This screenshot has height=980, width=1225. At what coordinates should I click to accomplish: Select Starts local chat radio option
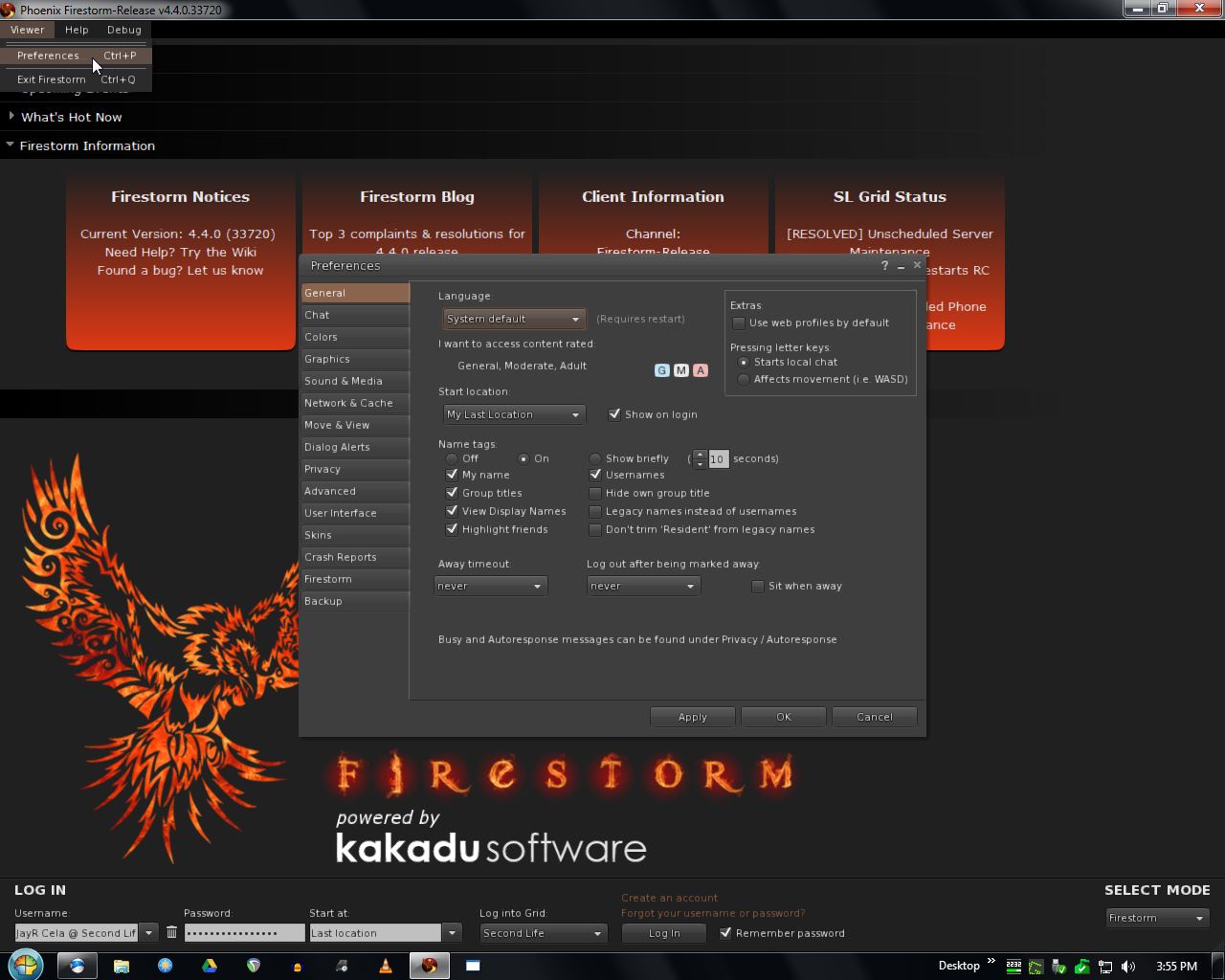pos(744,363)
